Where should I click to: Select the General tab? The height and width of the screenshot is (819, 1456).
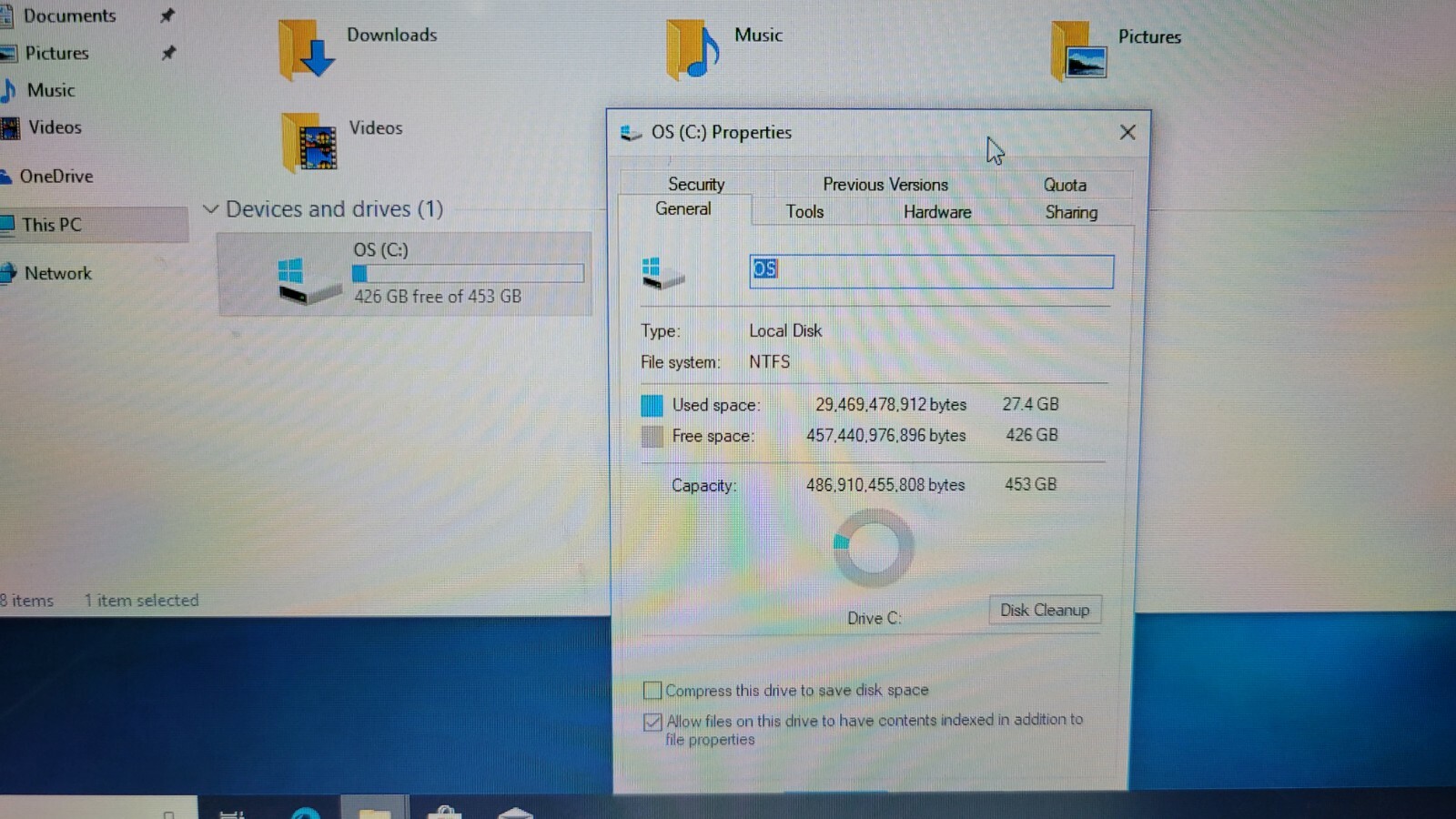click(683, 208)
